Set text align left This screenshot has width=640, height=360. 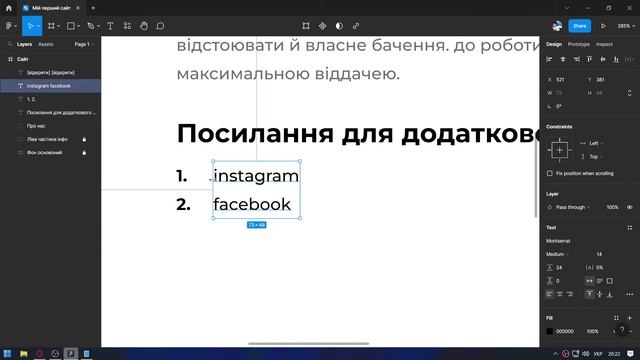coord(550,294)
